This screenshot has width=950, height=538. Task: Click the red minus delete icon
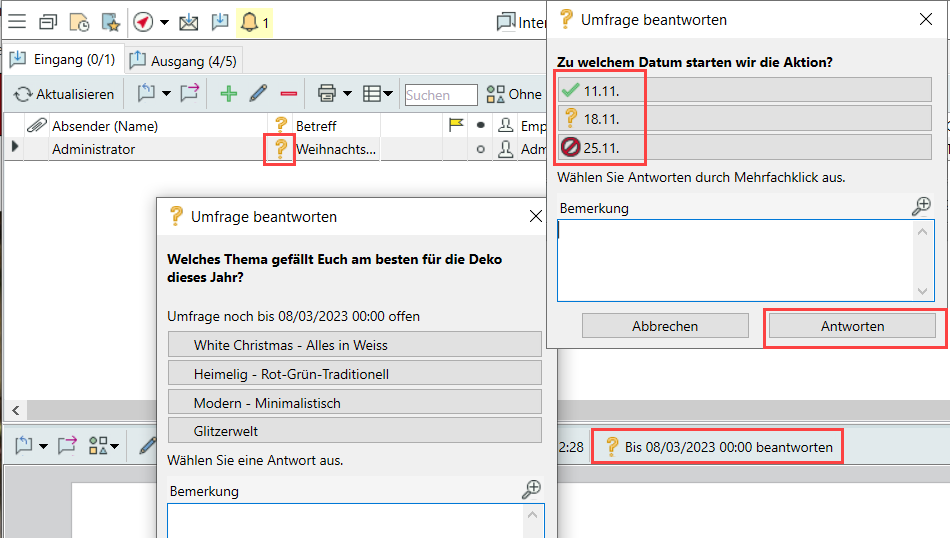(289, 94)
